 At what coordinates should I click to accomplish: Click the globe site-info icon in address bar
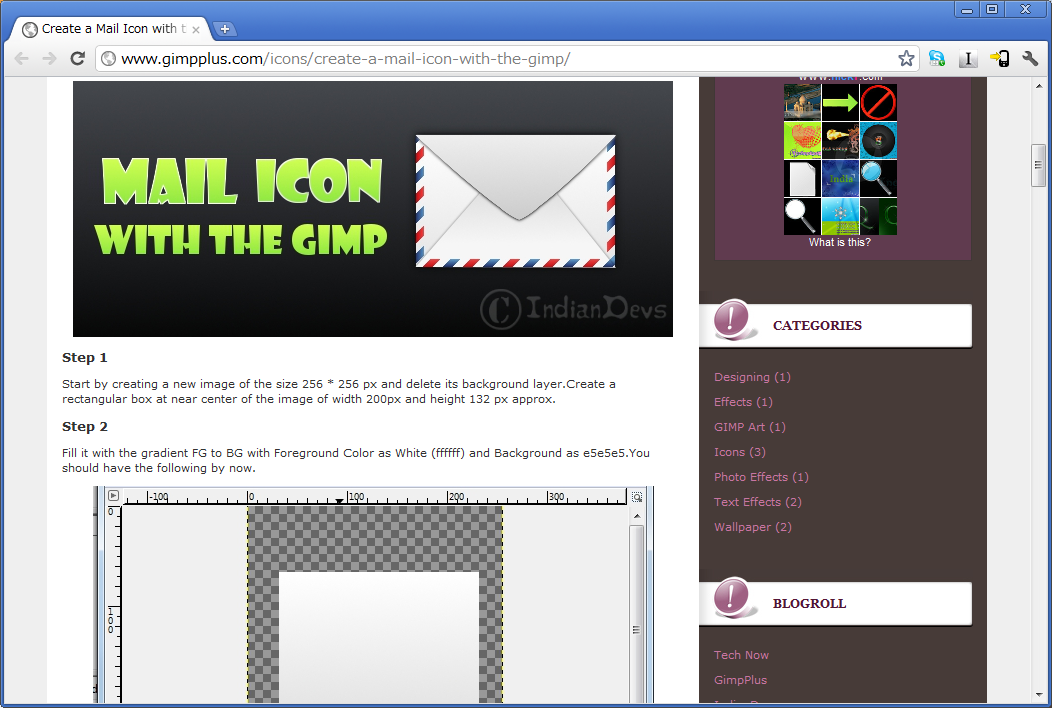pyautogui.click(x=108, y=59)
